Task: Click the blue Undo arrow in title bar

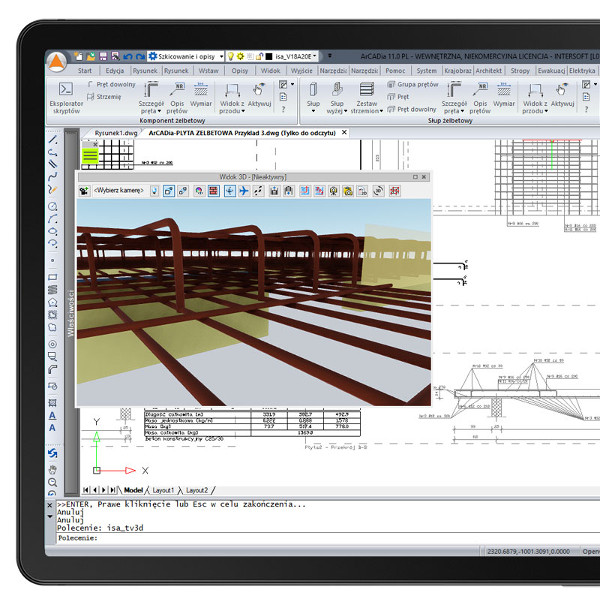Action: pyautogui.click(x=128, y=57)
